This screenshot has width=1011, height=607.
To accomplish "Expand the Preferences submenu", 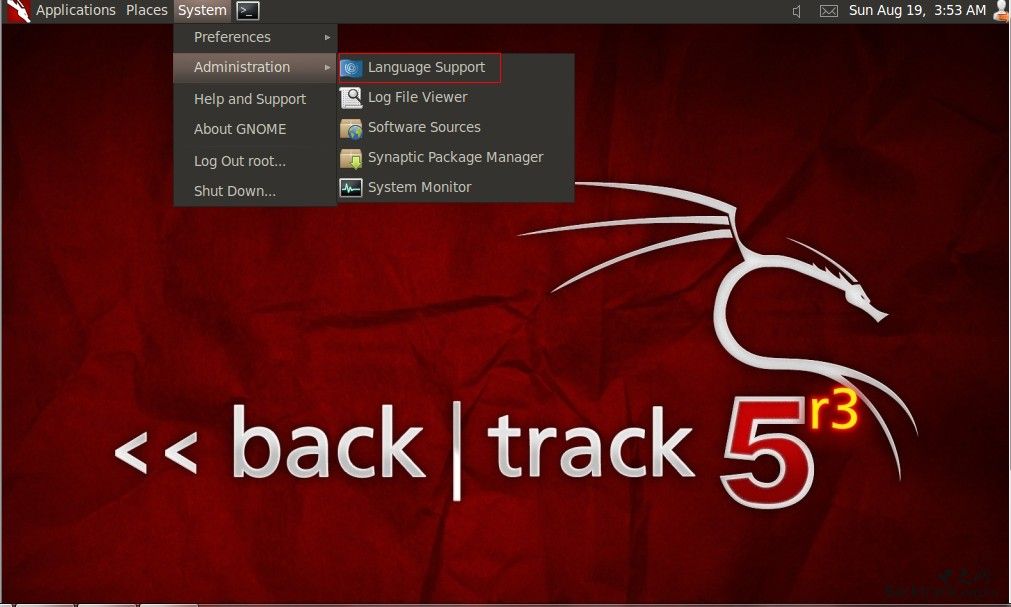I will point(231,37).
